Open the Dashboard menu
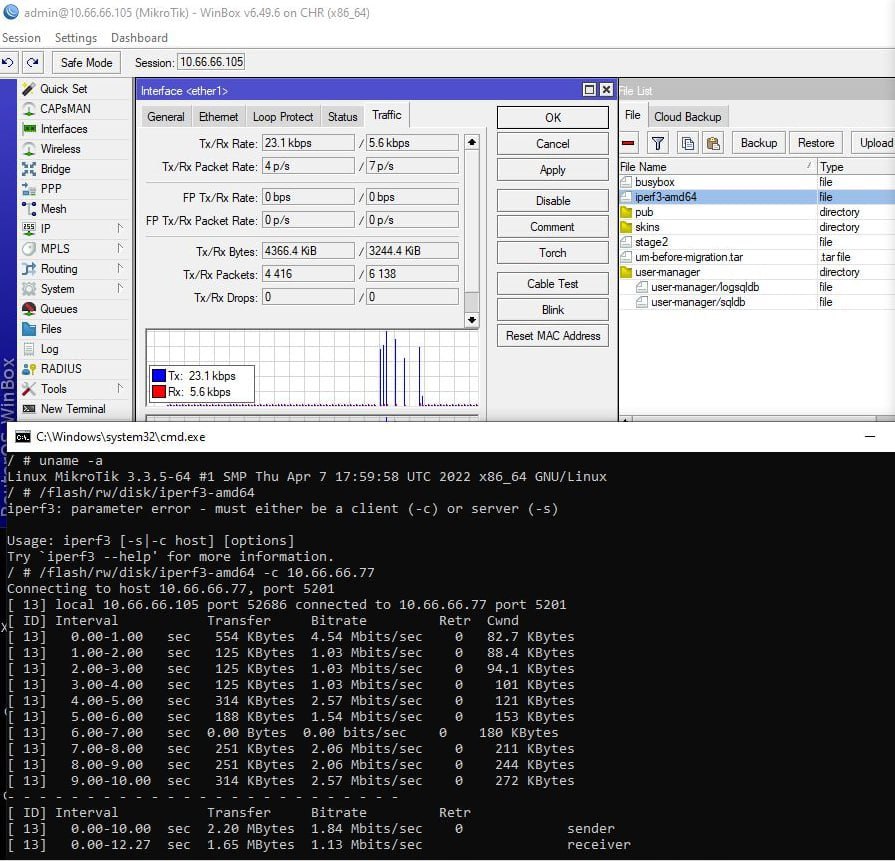 [139, 38]
